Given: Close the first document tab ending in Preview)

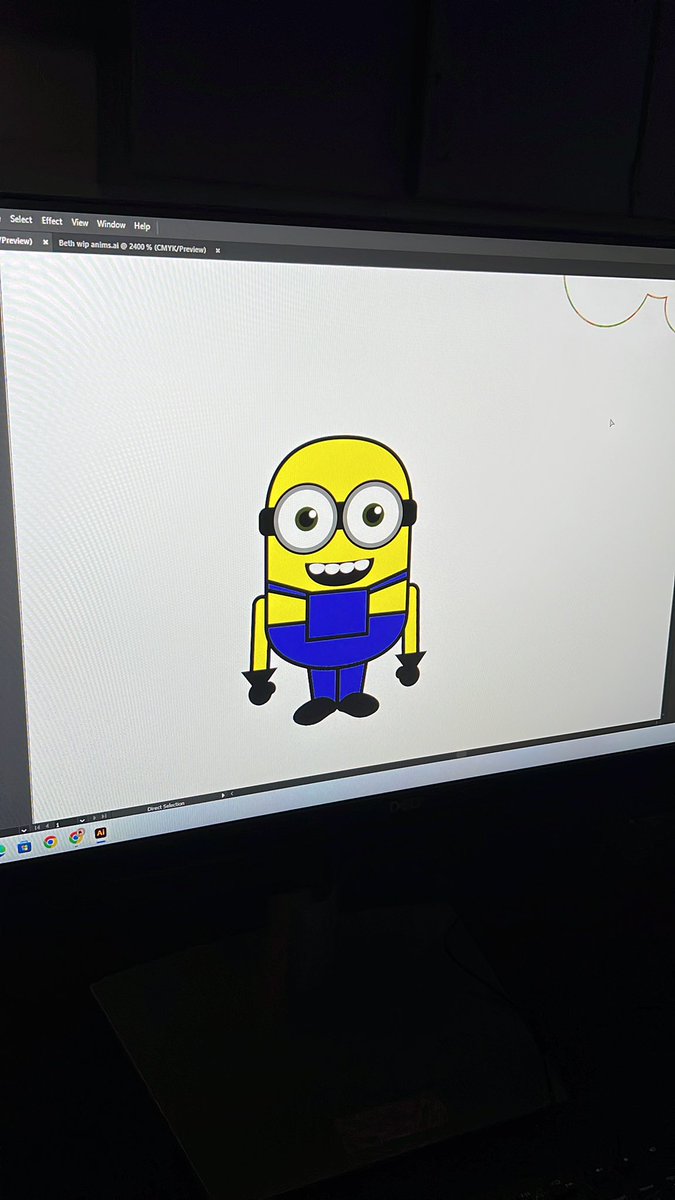Looking at the screenshot, I should click(46, 242).
